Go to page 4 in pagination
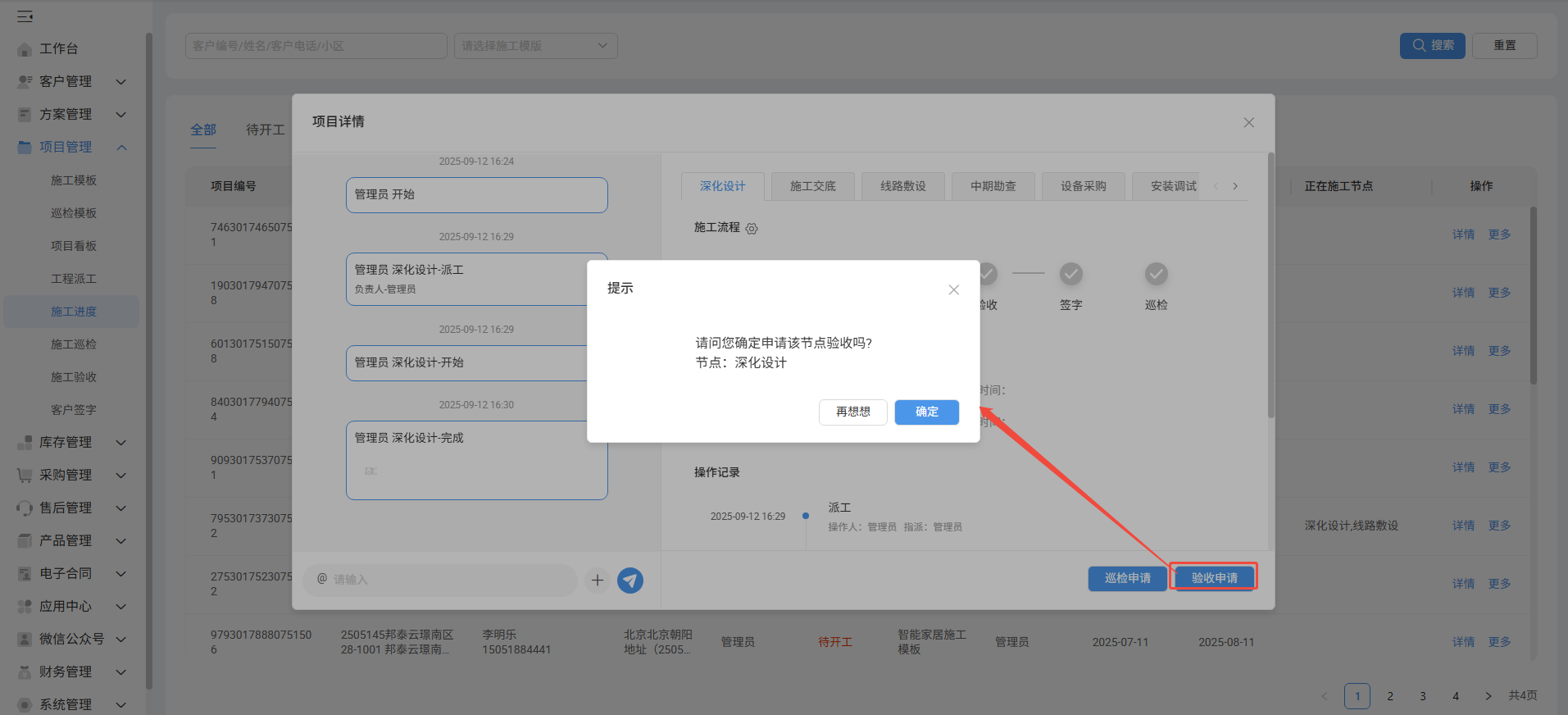 tap(1456, 696)
